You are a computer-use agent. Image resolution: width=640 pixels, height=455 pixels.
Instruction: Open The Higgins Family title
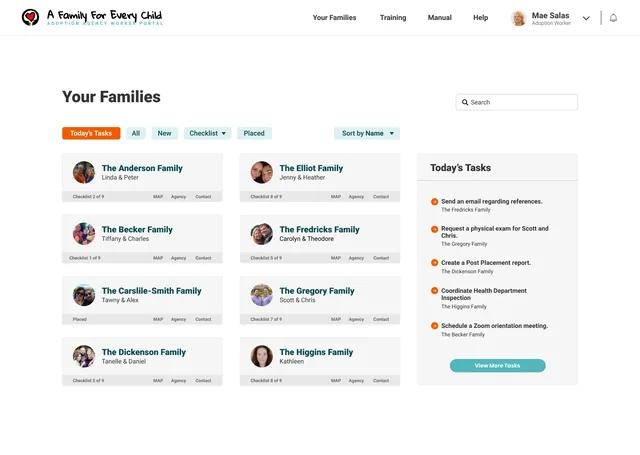click(x=316, y=352)
